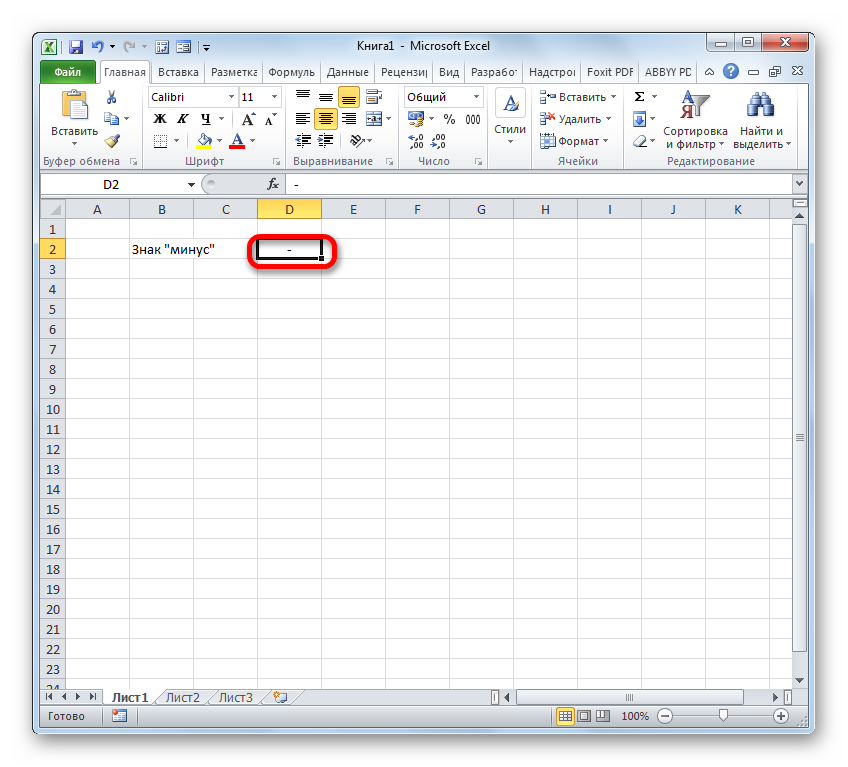Switch to Page Break Preview in status bar
The image size is (848, 767).
[603, 716]
